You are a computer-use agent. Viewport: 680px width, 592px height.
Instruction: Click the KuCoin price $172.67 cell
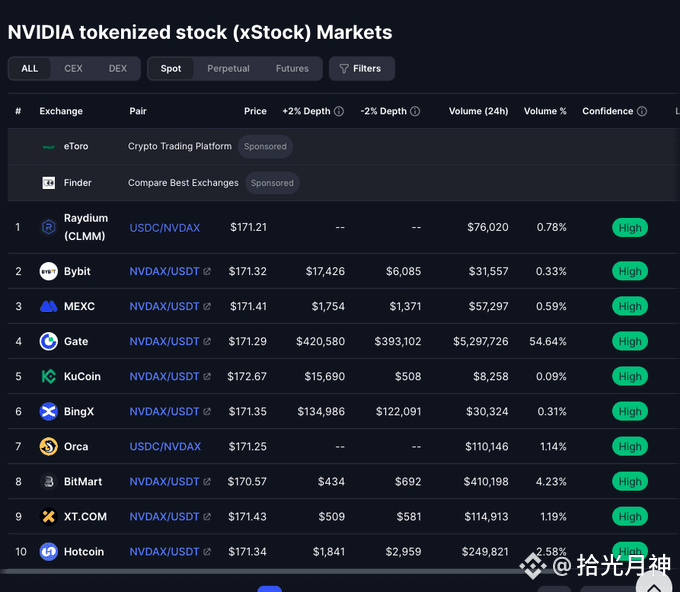(247, 376)
